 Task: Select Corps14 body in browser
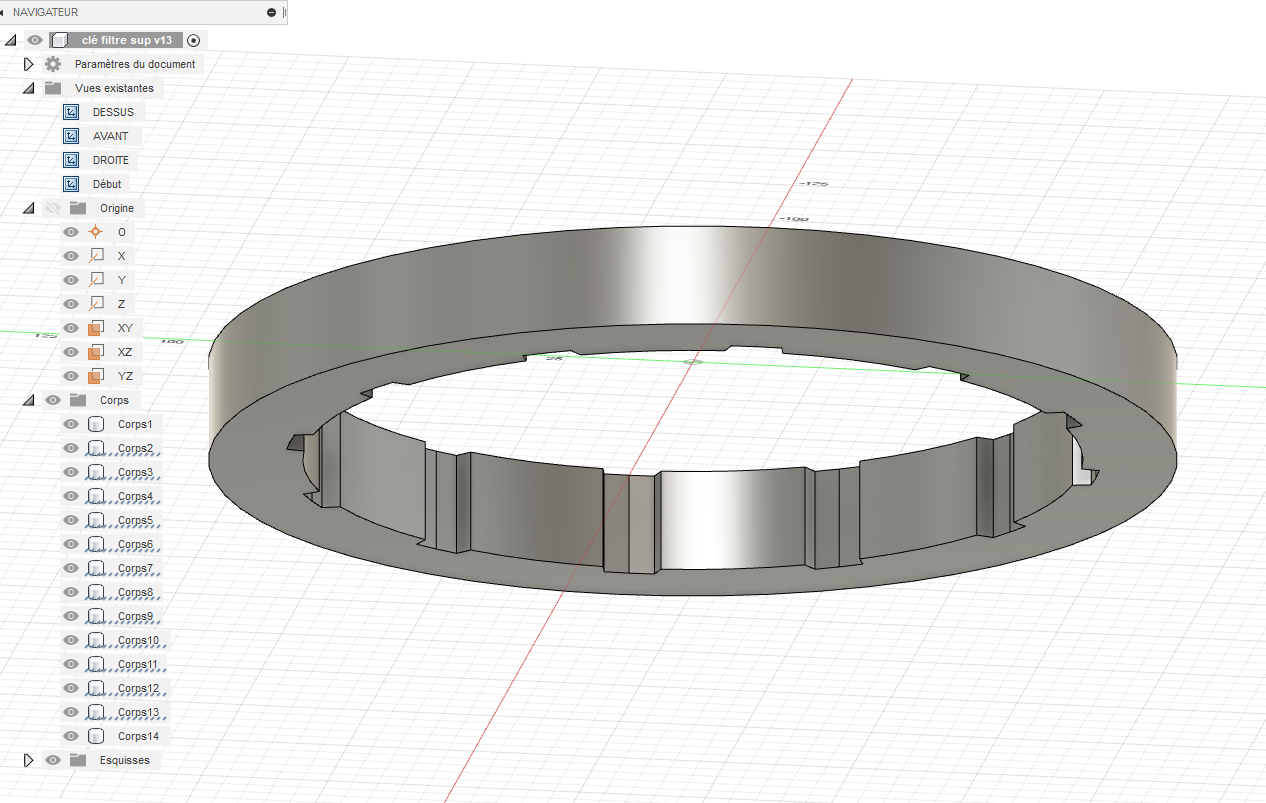click(x=138, y=736)
